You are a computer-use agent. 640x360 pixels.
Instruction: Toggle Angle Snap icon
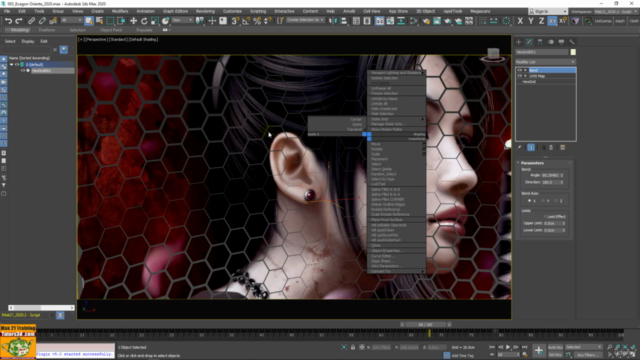246,21
